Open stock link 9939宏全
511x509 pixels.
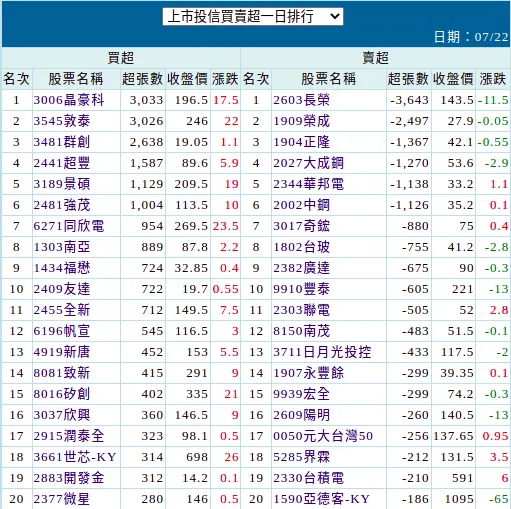[301, 394]
